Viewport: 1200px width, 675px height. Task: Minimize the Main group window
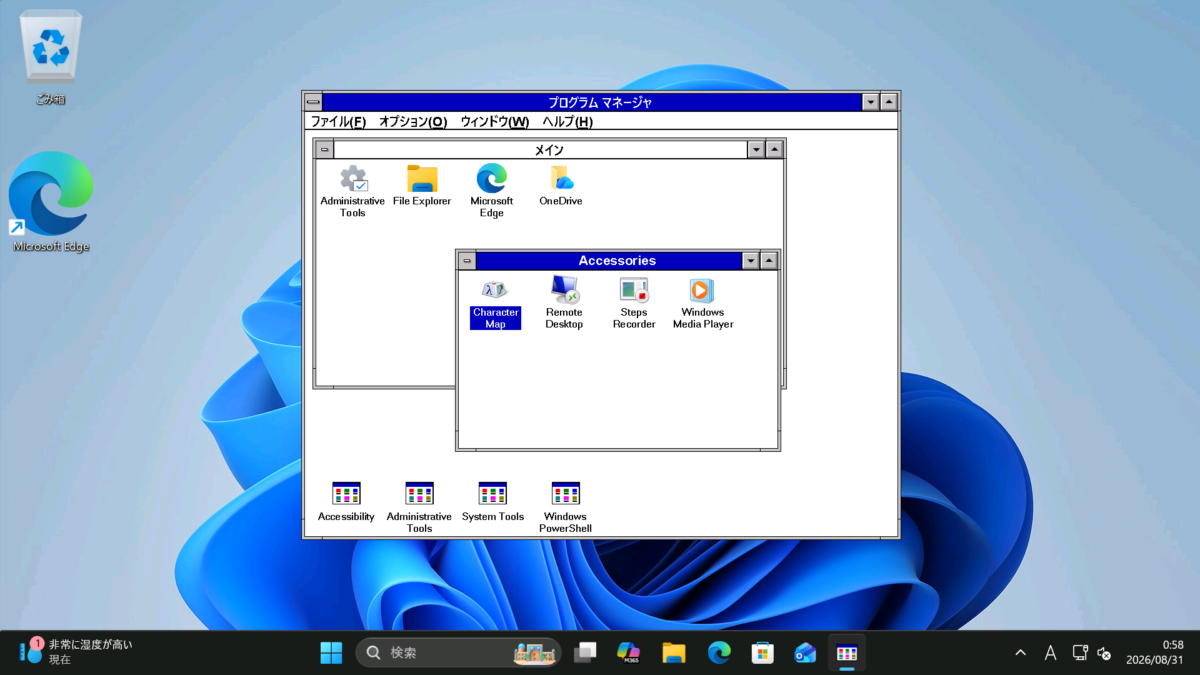(757, 150)
